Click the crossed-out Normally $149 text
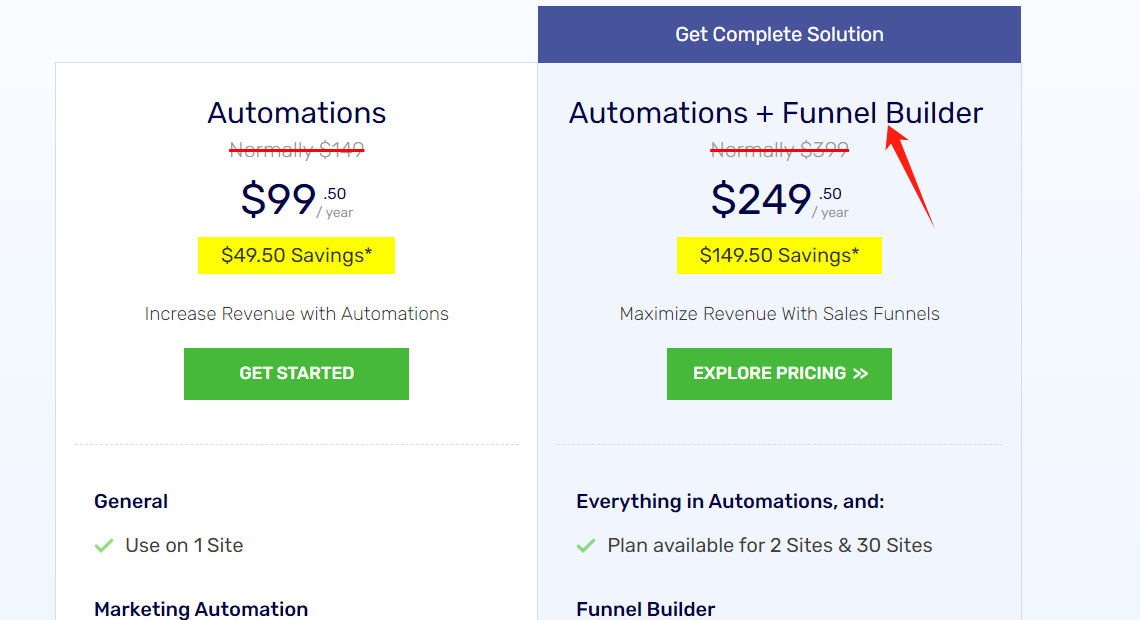Screen dimensions: 1140x620 point(297,150)
